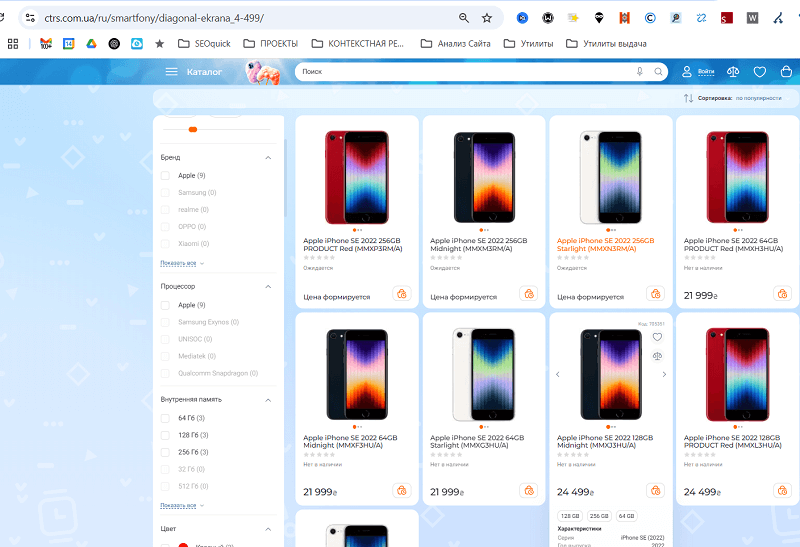Viewport: 800px width, 547px height.
Task: Click the site information icon in address bar
Action: 30,18
